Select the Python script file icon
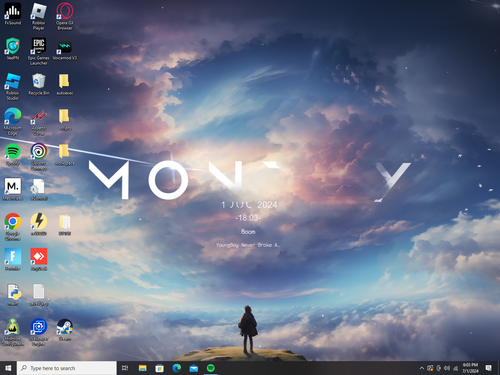 coord(13,295)
